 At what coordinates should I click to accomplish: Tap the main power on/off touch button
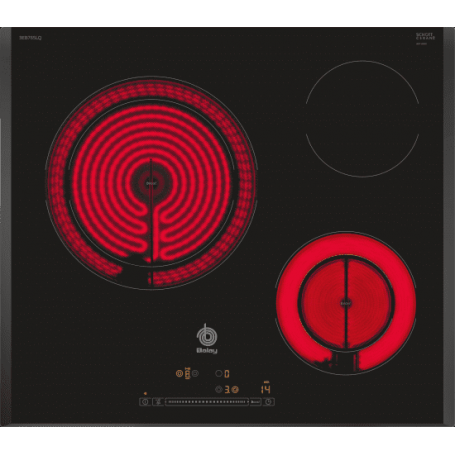(x=145, y=402)
